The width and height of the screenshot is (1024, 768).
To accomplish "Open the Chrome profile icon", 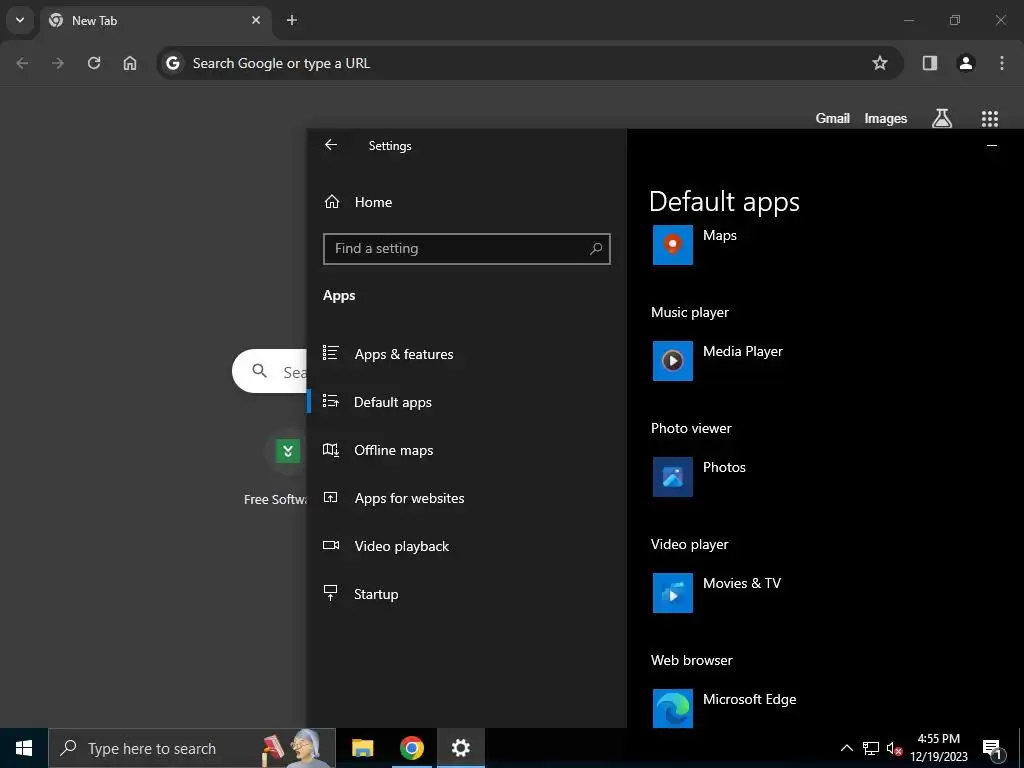I will pyautogui.click(x=966, y=63).
